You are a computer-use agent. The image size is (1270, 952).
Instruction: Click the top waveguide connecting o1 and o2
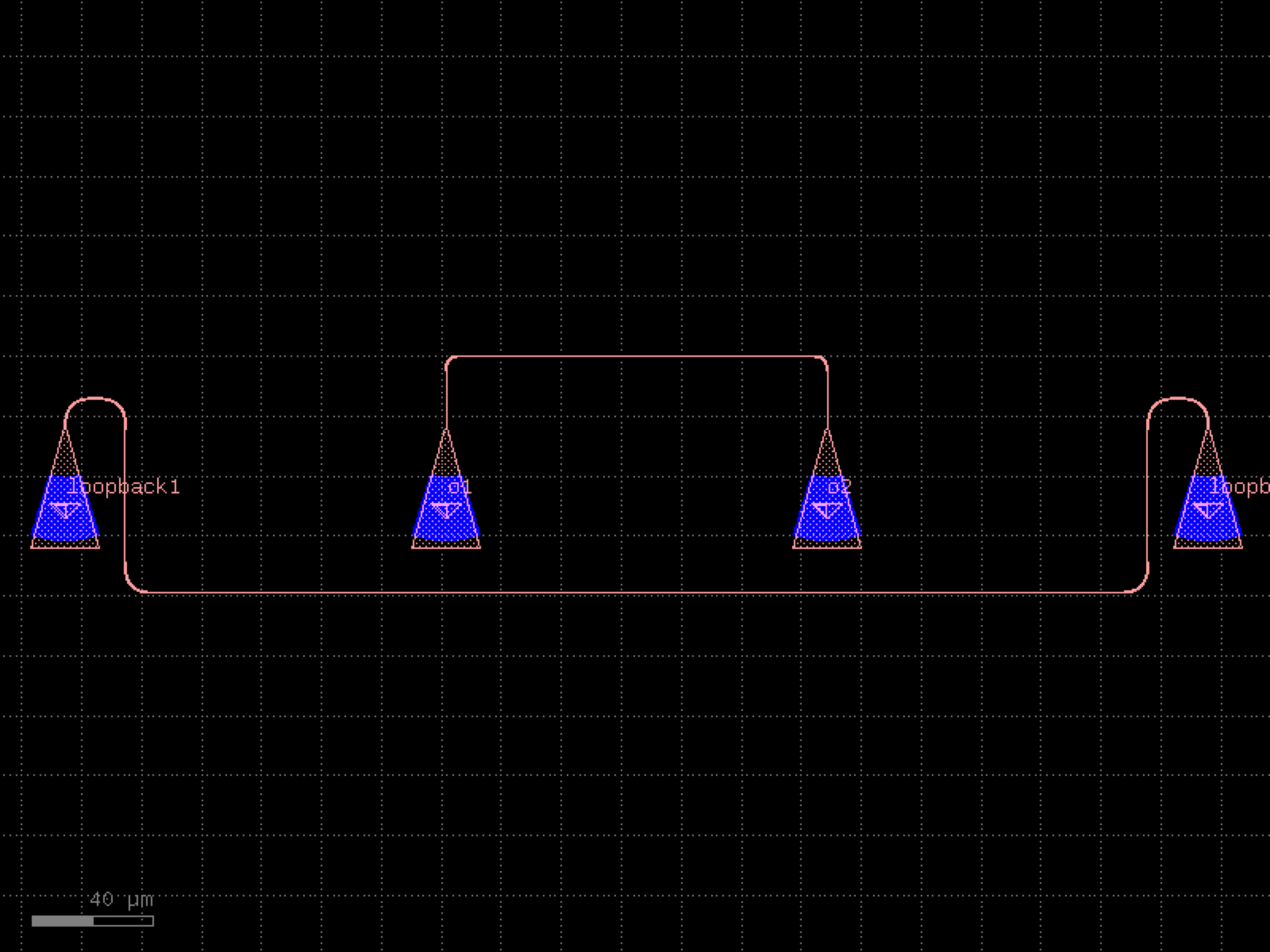637,357
